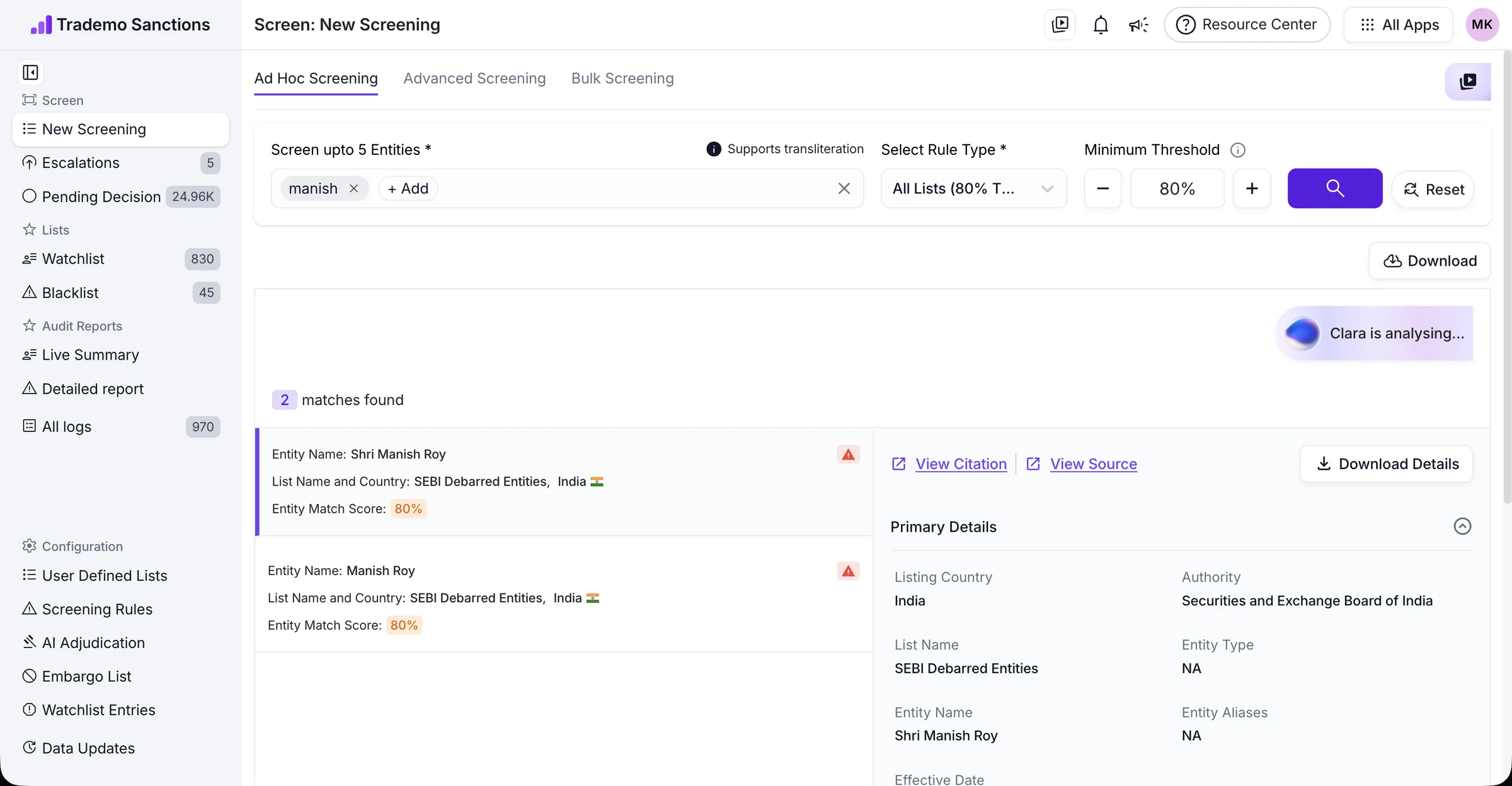Viewport: 1512px width, 786px height.
Task: Click the Supports transliteration info icon
Action: click(713, 149)
